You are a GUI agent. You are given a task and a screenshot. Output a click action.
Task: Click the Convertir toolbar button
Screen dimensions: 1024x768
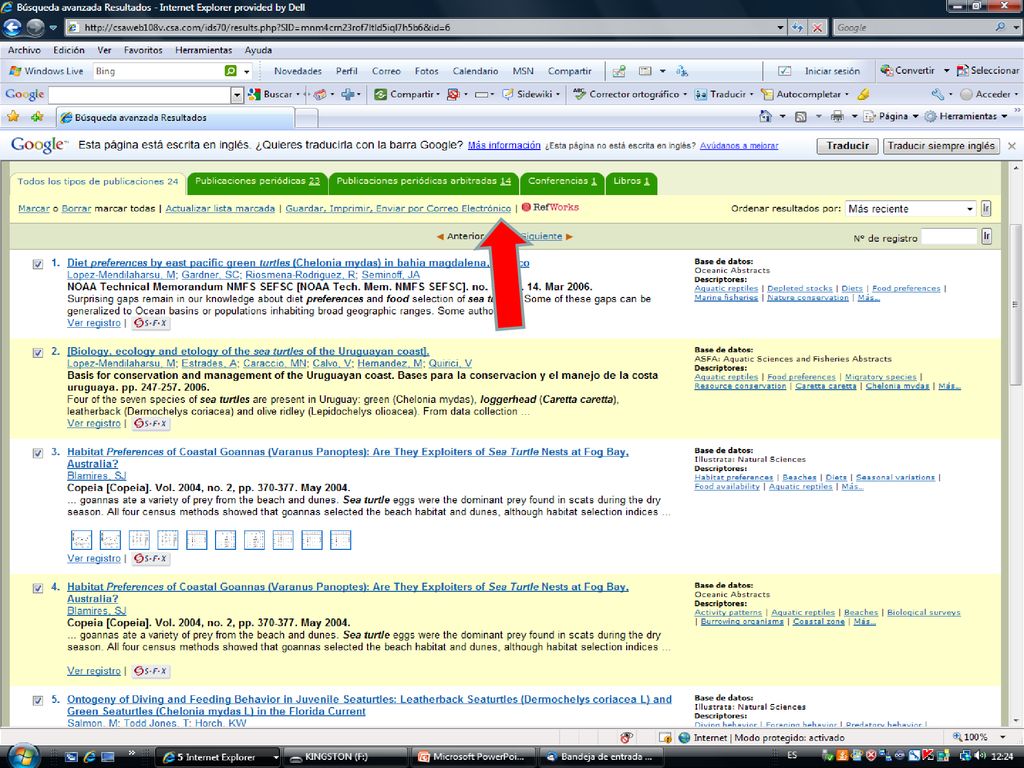tap(907, 70)
